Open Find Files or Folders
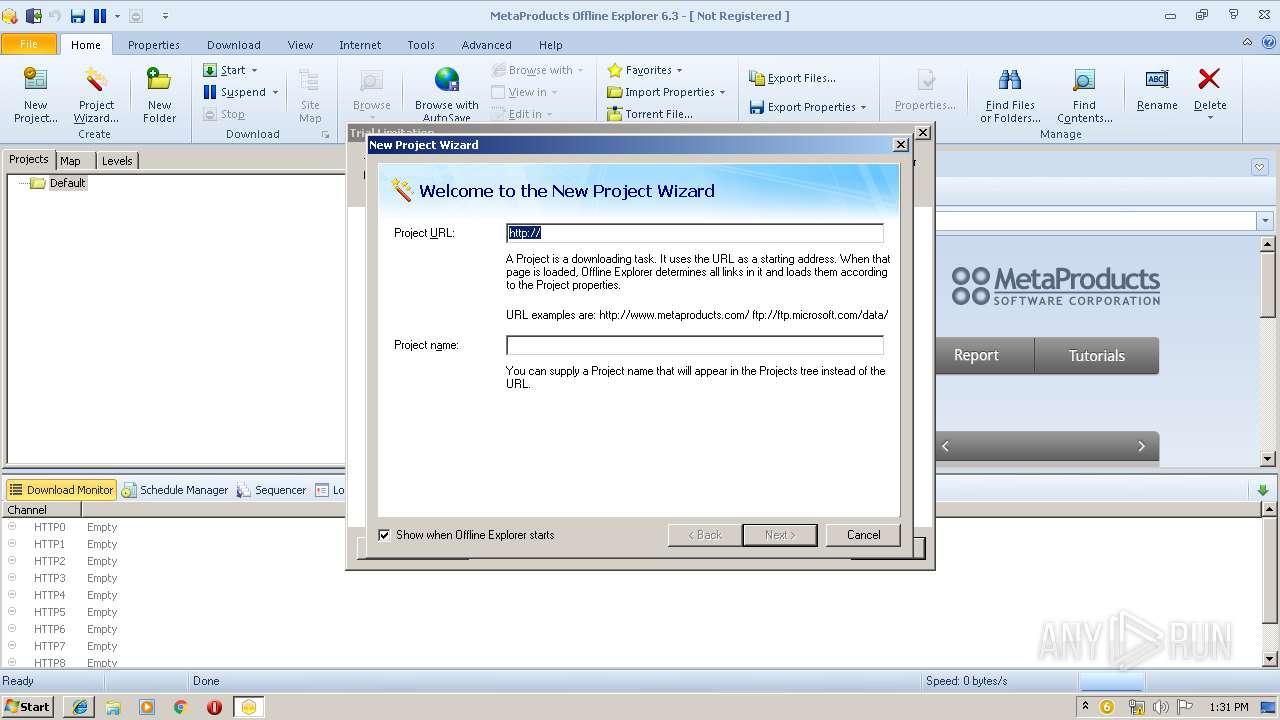This screenshot has width=1280, height=720. point(1010,95)
